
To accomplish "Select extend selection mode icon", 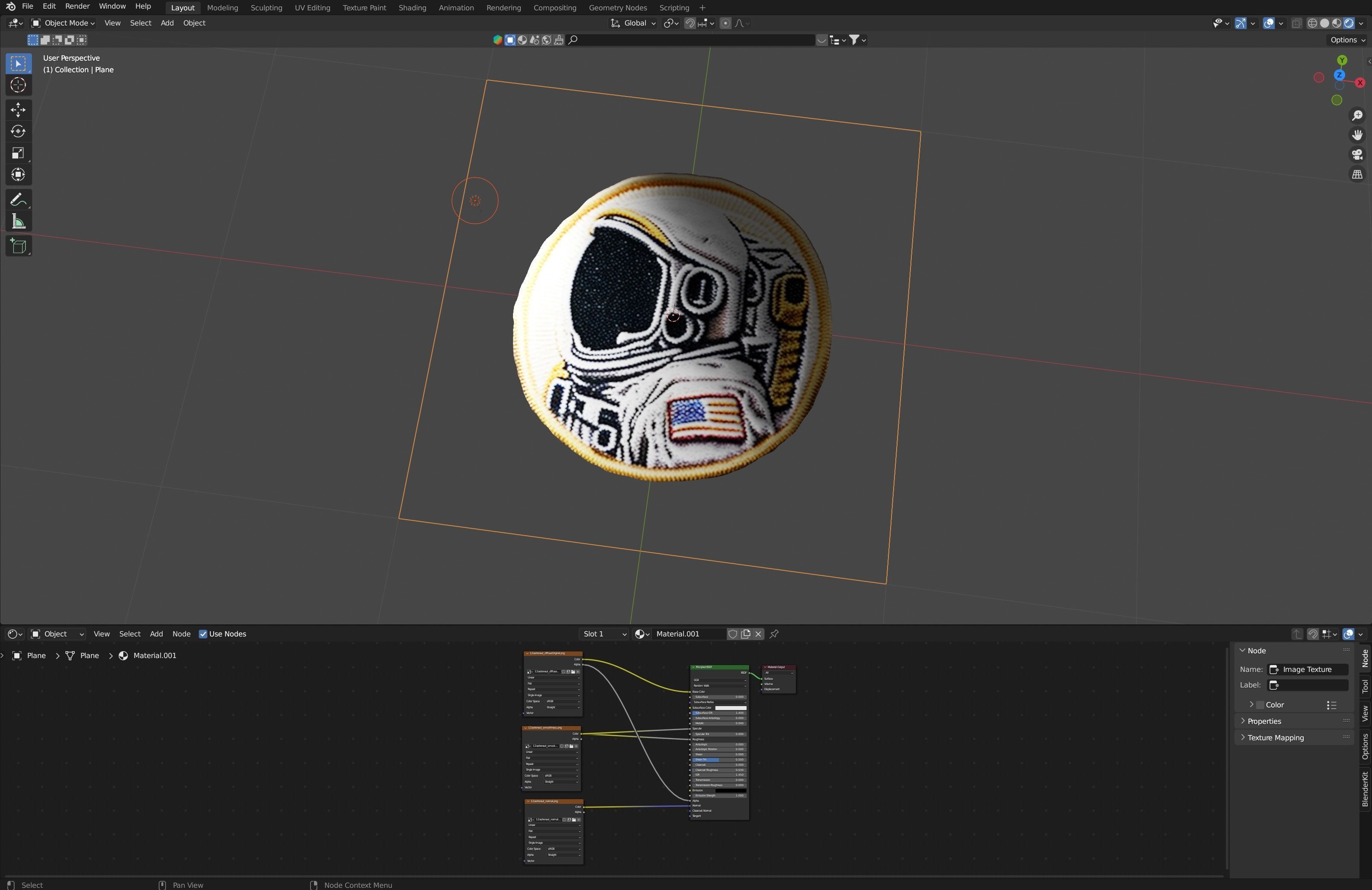I will point(45,40).
